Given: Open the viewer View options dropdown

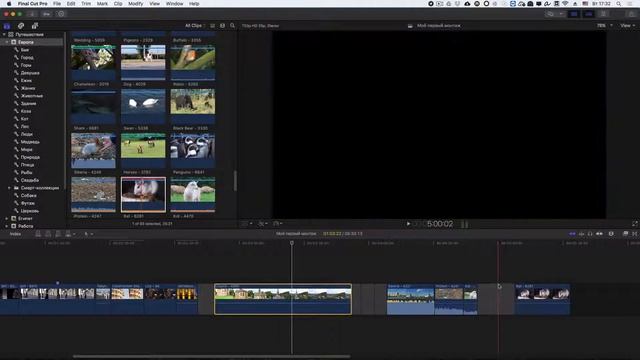Looking at the screenshot, I should tap(627, 26).
